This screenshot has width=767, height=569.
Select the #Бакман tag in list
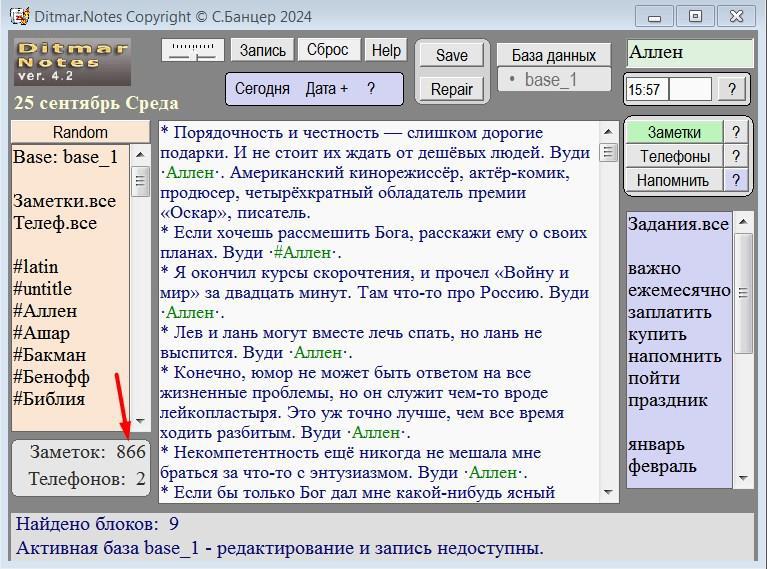[x=50, y=355]
